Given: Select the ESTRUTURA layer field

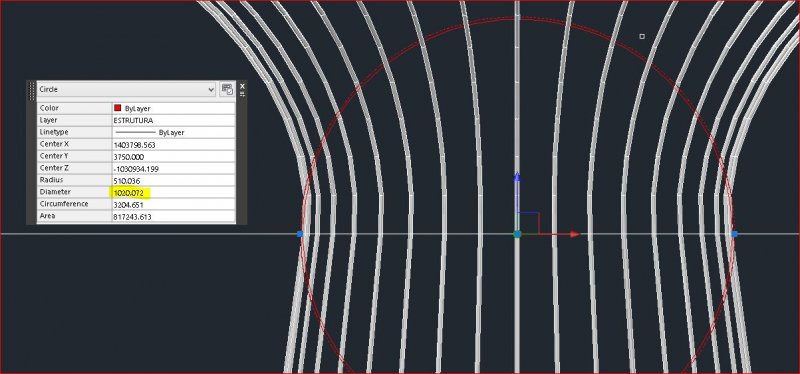Looking at the screenshot, I should (173, 120).
